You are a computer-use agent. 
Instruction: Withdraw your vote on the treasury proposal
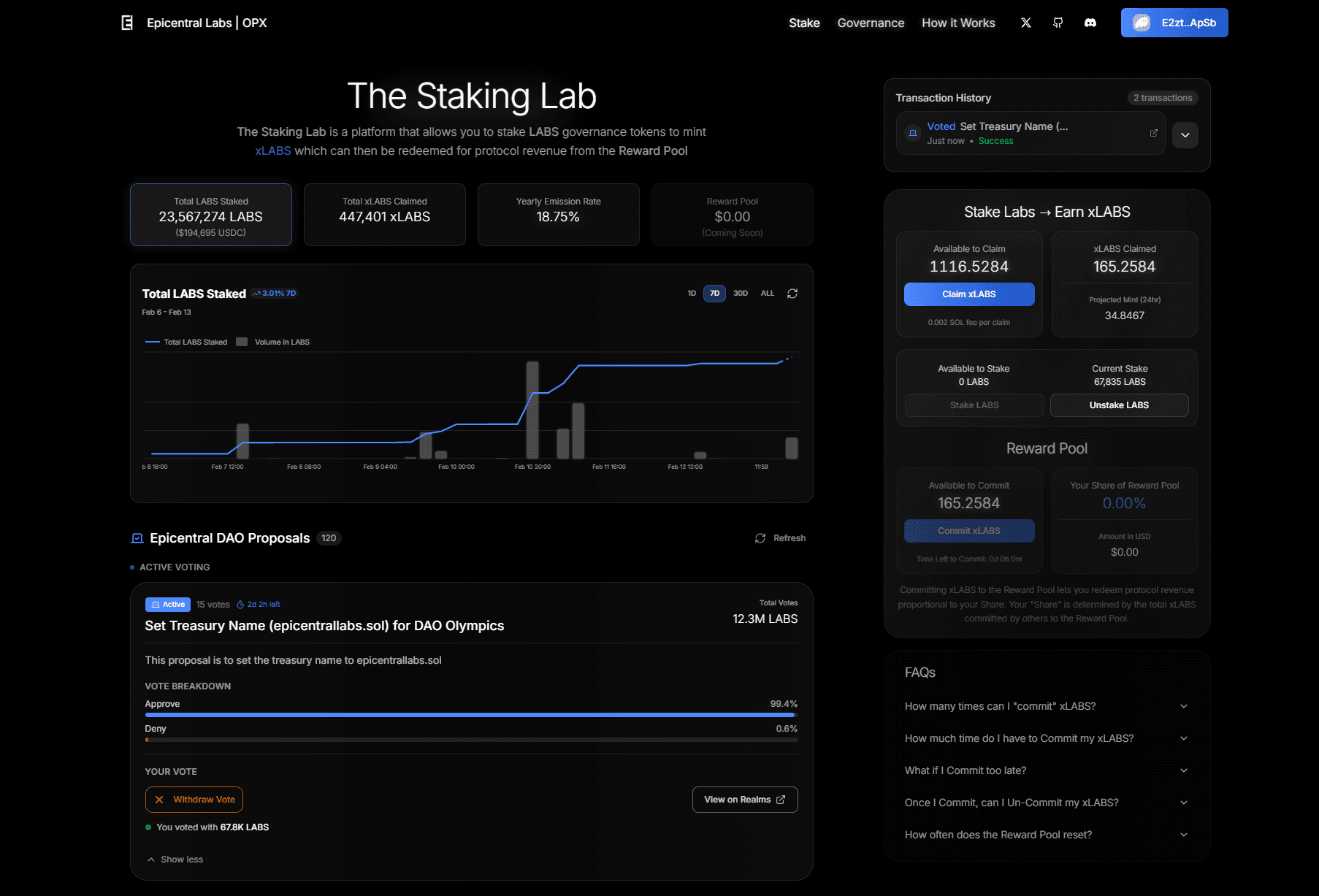click(x=194, y=799)
